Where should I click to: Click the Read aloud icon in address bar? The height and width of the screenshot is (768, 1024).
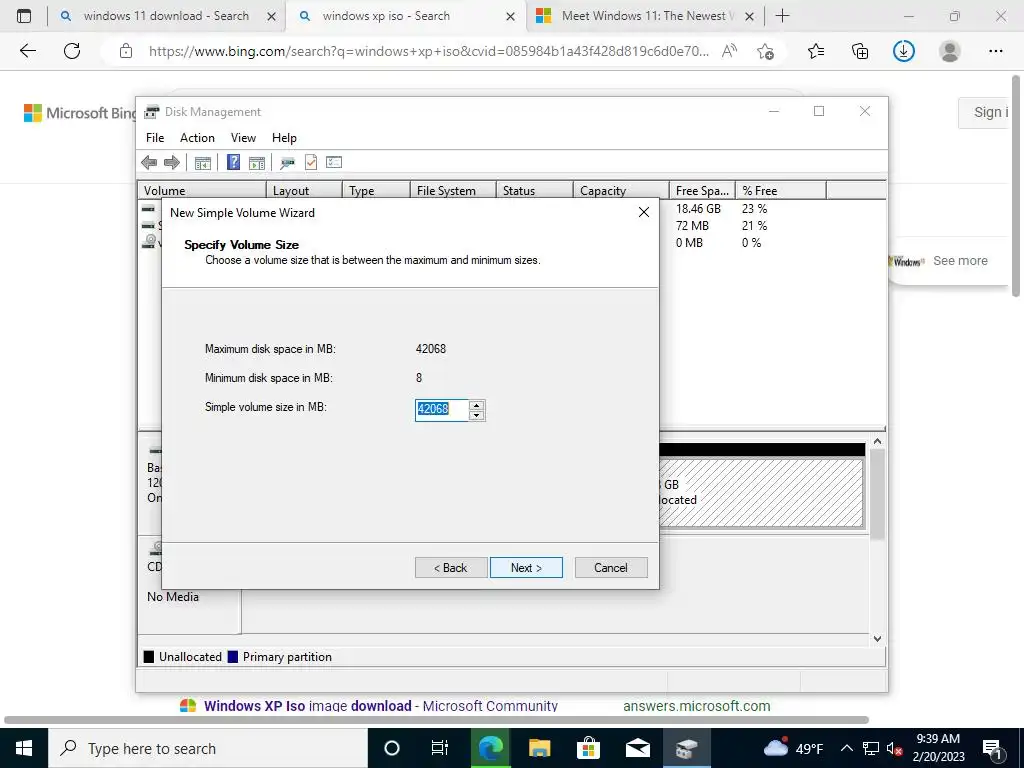click(x=729, y=51)
